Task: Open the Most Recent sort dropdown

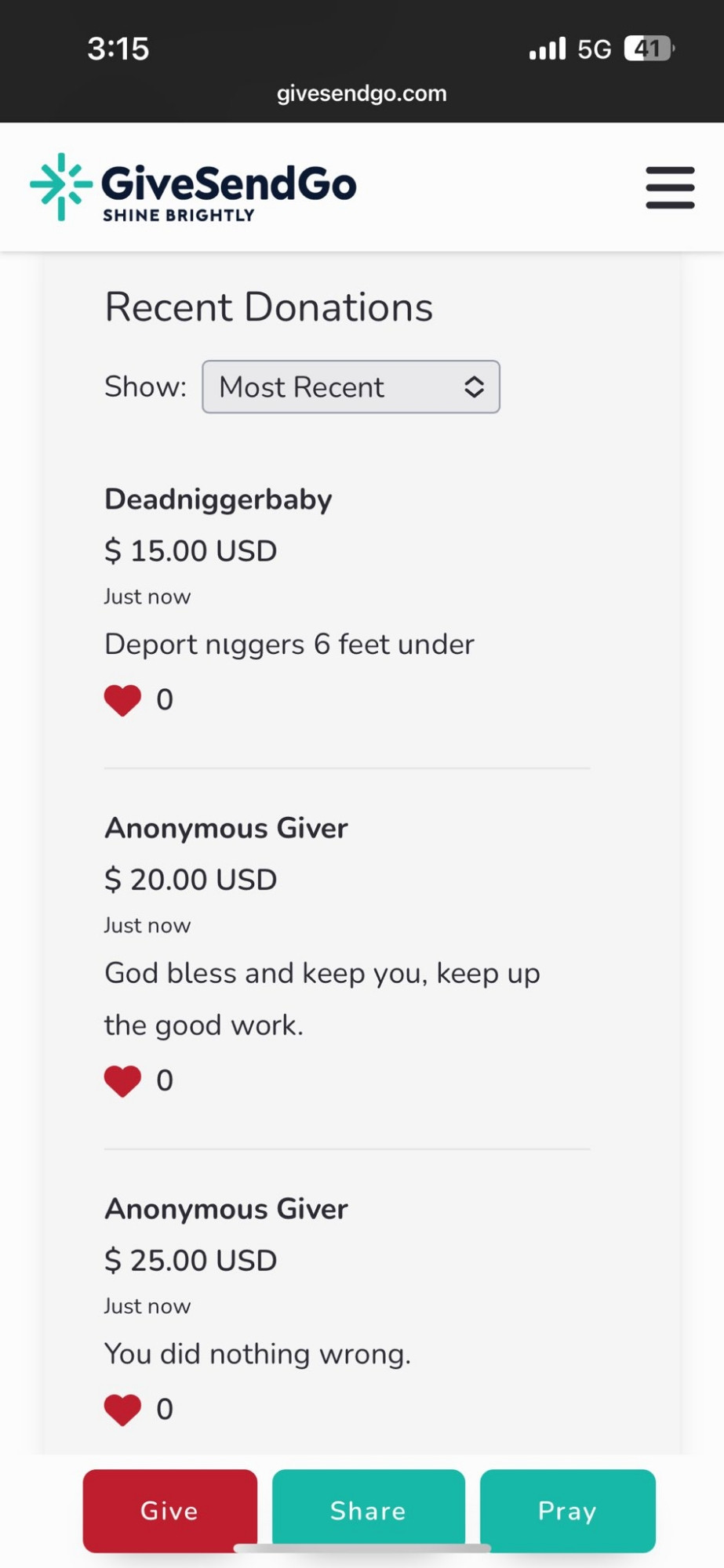Action: [351, 387]
